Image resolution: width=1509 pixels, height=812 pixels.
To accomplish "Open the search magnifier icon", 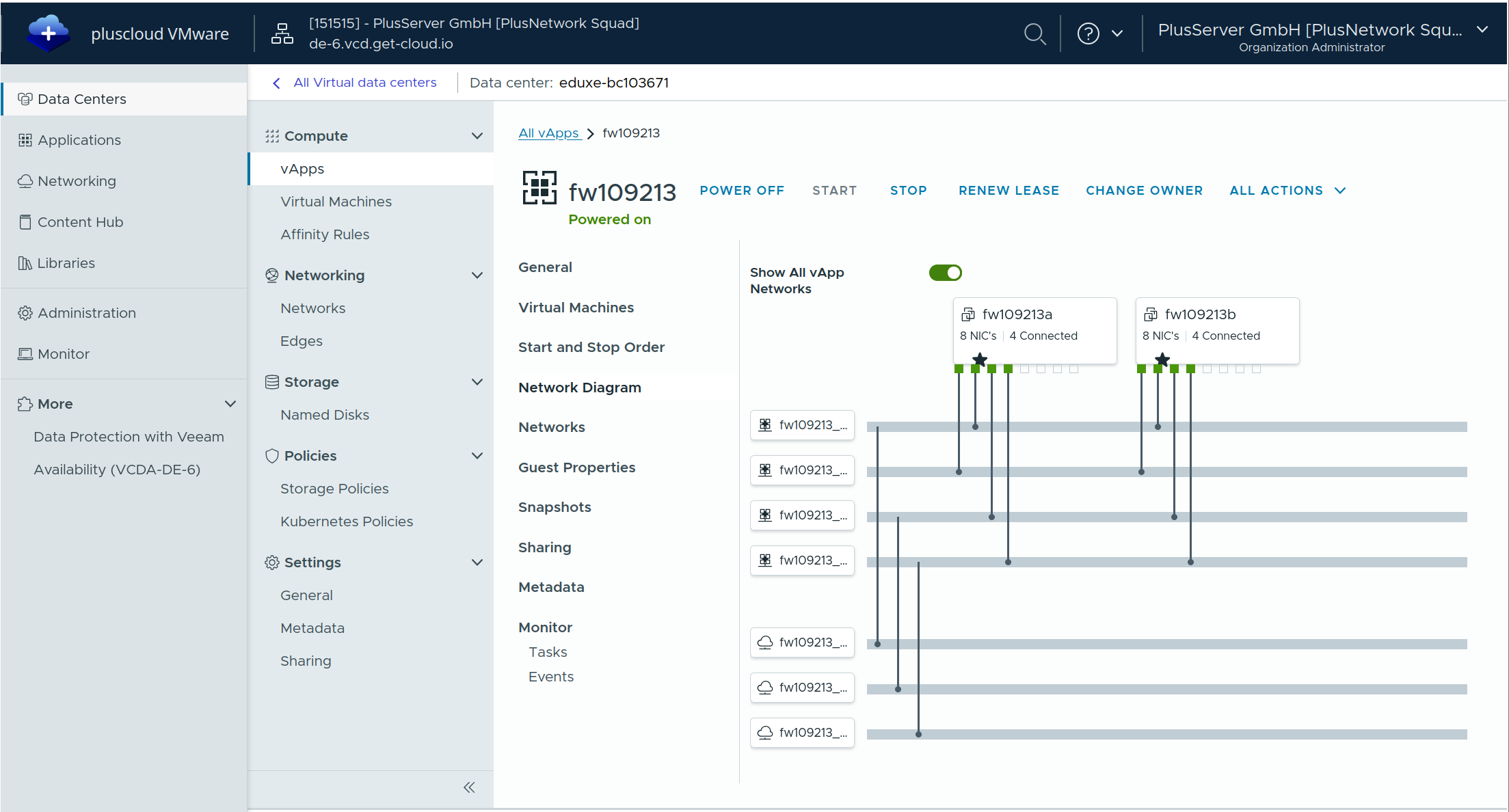I will 1034,33.
